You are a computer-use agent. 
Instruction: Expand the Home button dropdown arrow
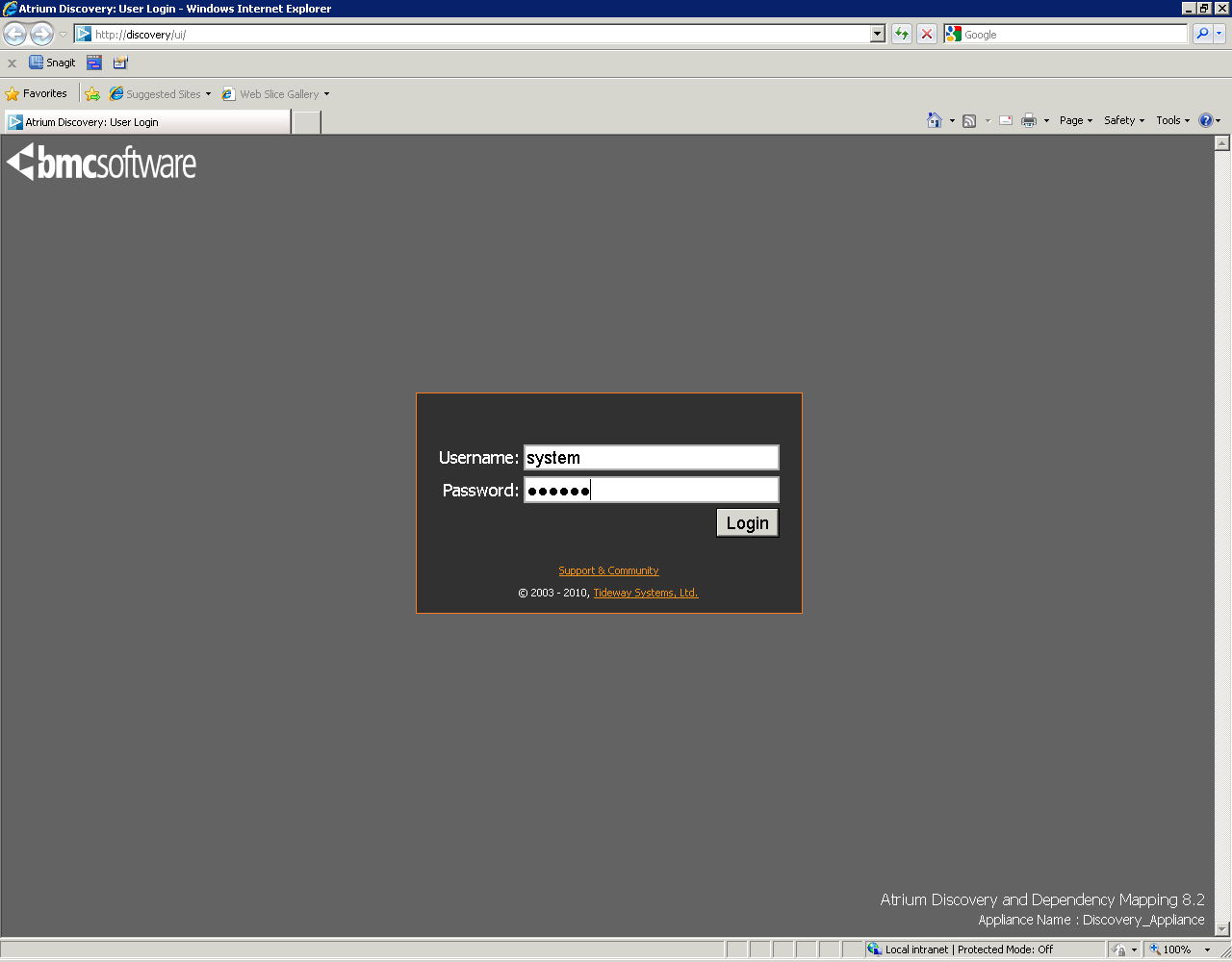(x=952, y=121)
